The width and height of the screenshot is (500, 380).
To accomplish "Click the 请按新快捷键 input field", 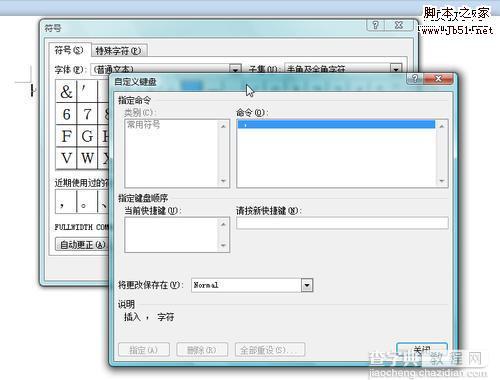I will [x=342, y=223].
